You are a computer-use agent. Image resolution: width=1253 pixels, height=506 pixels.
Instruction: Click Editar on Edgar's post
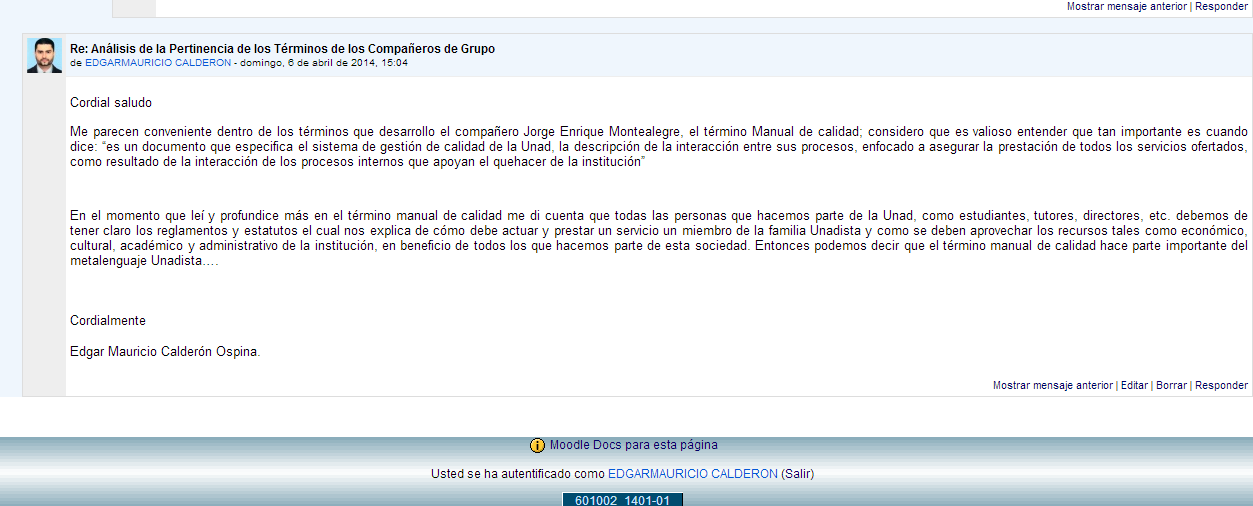click(1133, 385)
